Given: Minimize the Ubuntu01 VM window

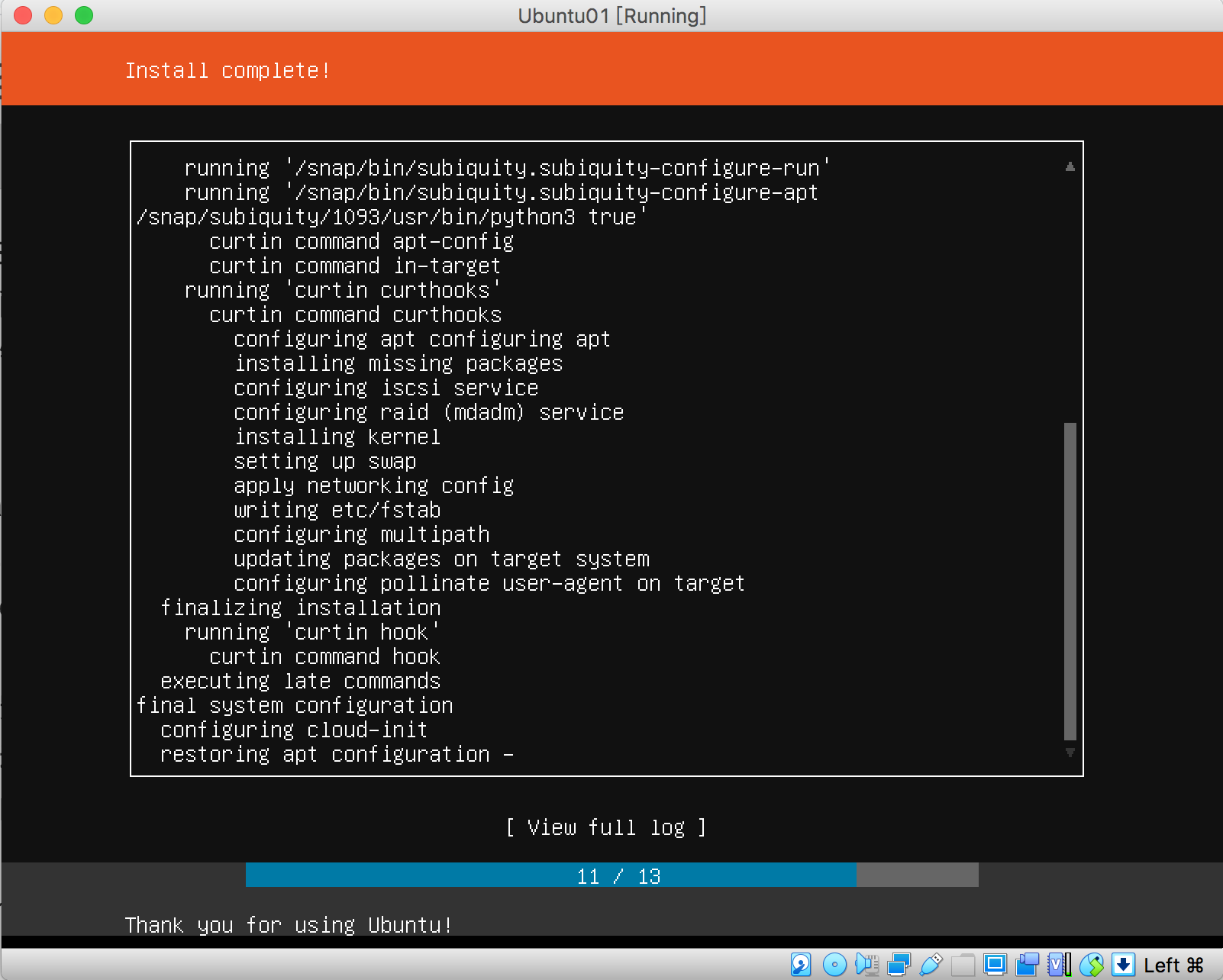Looking at the screenshot, I should pyautogui.click(x=53, y=15).
